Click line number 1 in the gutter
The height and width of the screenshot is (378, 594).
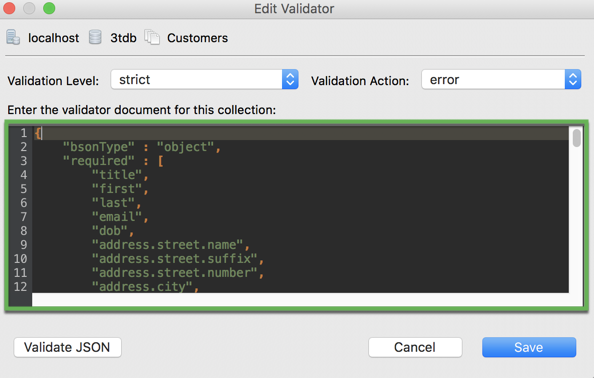23,133
